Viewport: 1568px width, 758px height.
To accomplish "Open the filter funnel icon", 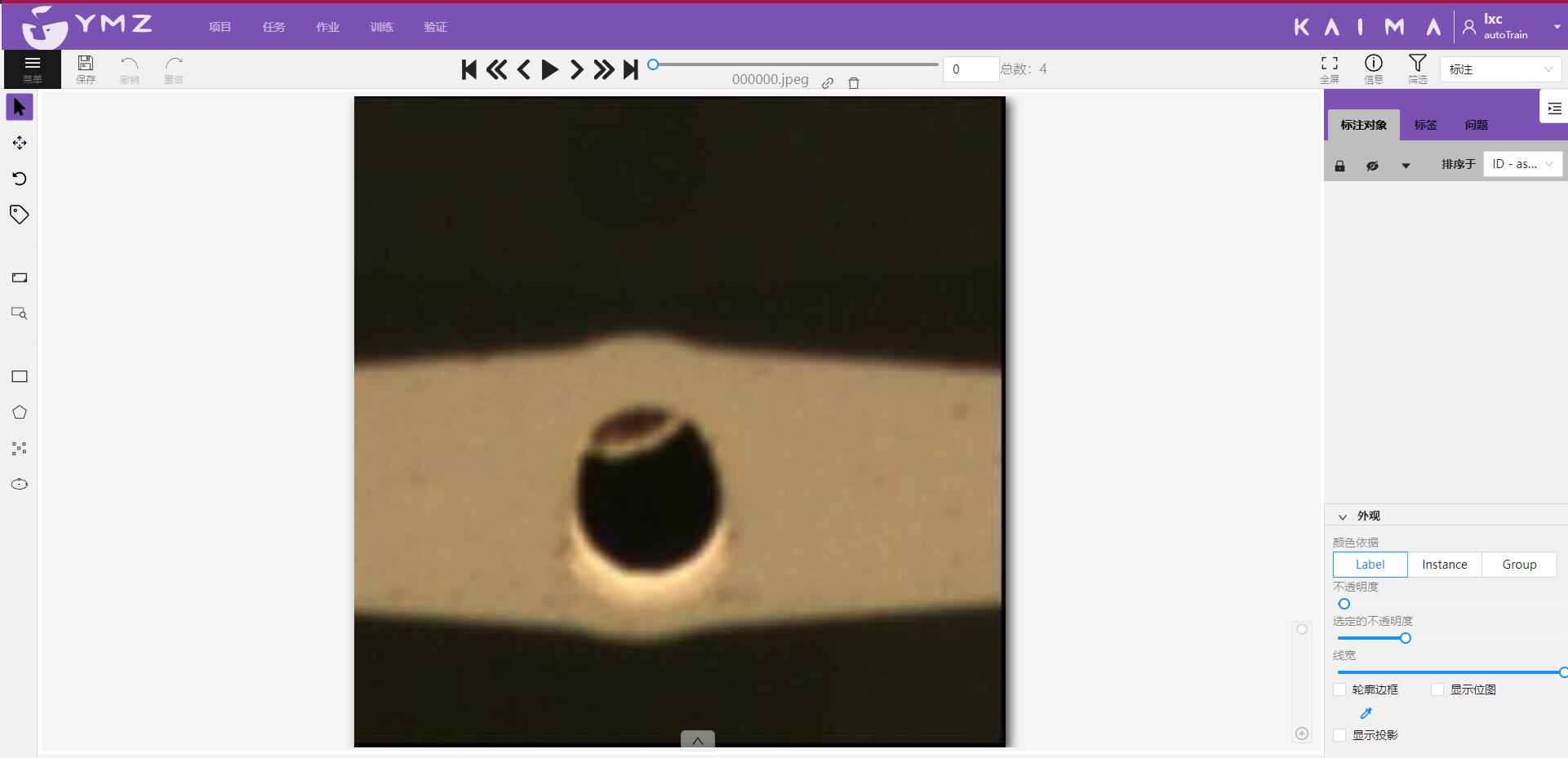I will 1417,69.
